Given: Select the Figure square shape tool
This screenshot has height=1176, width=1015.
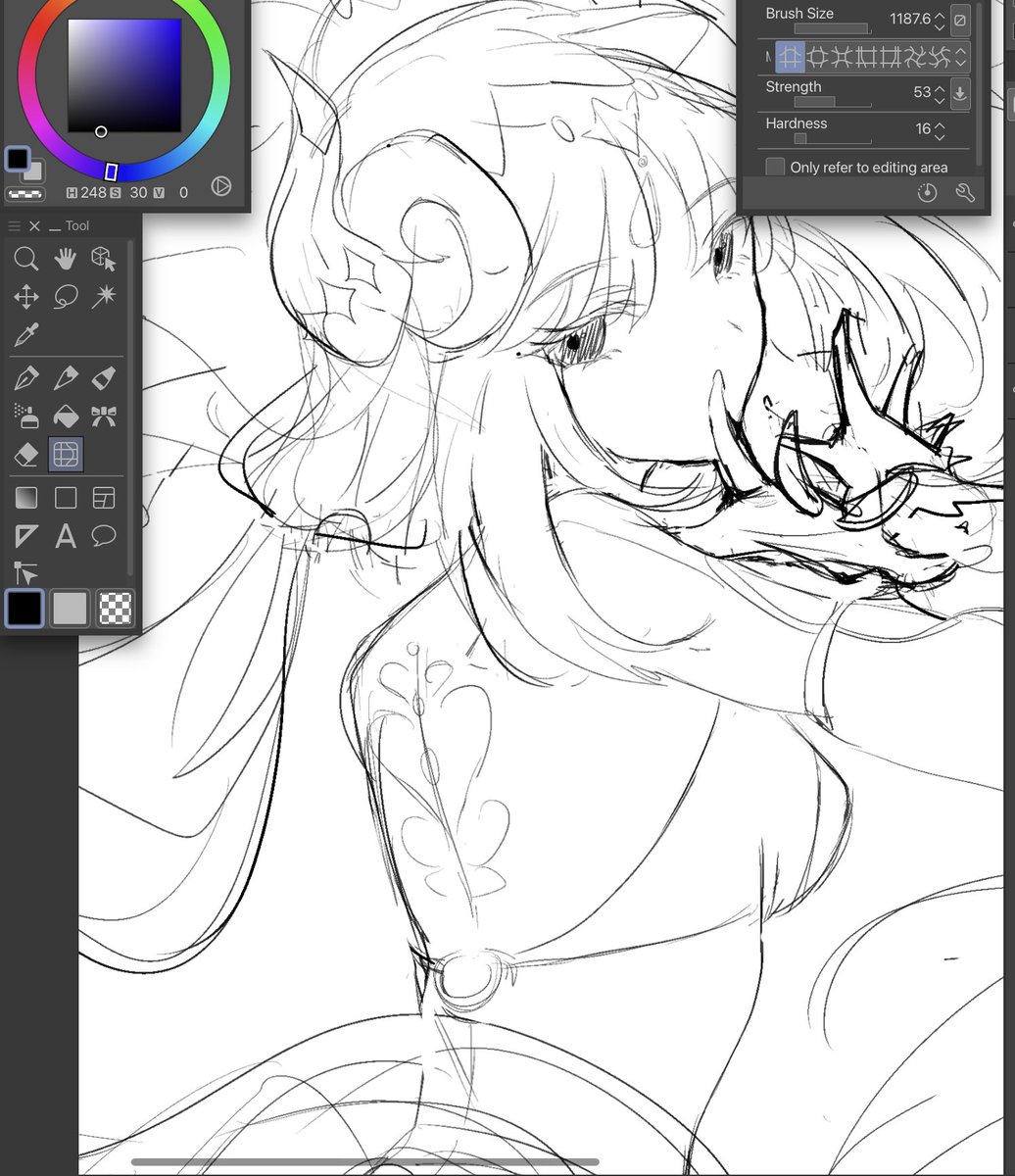Looking at the screenshot, I should point(66,498).
